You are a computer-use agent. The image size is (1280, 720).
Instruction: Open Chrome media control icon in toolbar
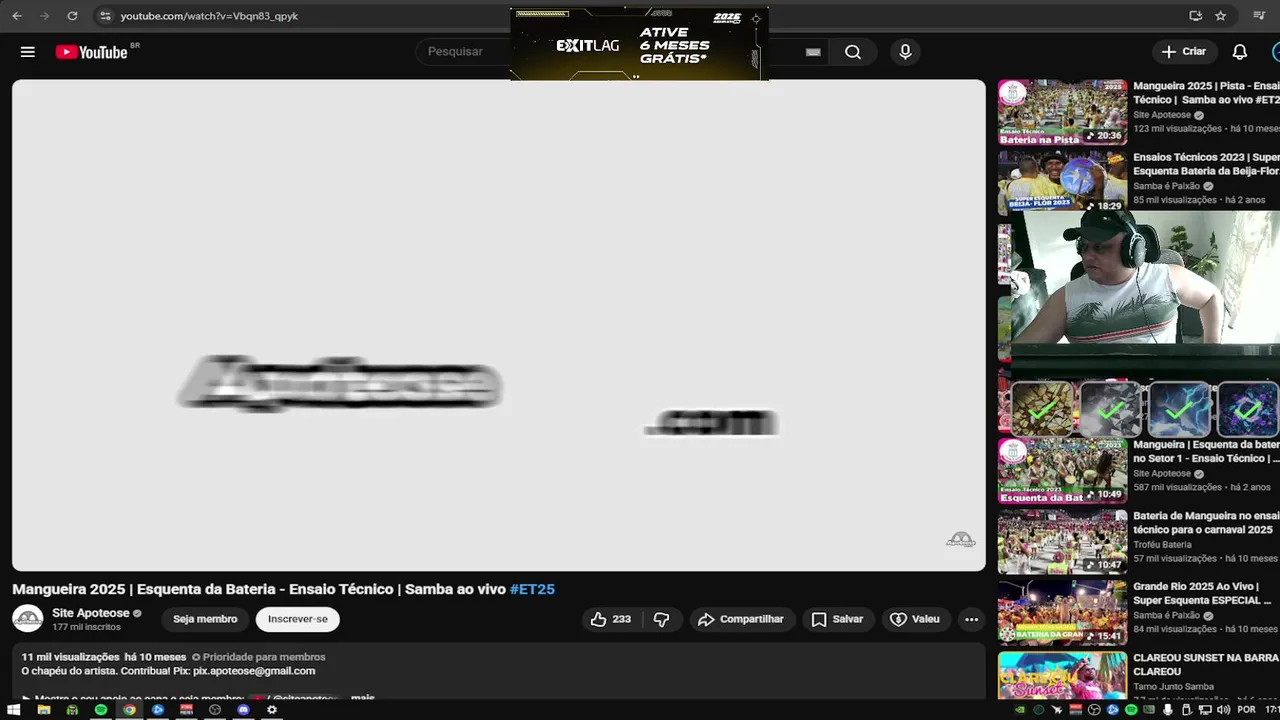click(x=1259, y=16)
